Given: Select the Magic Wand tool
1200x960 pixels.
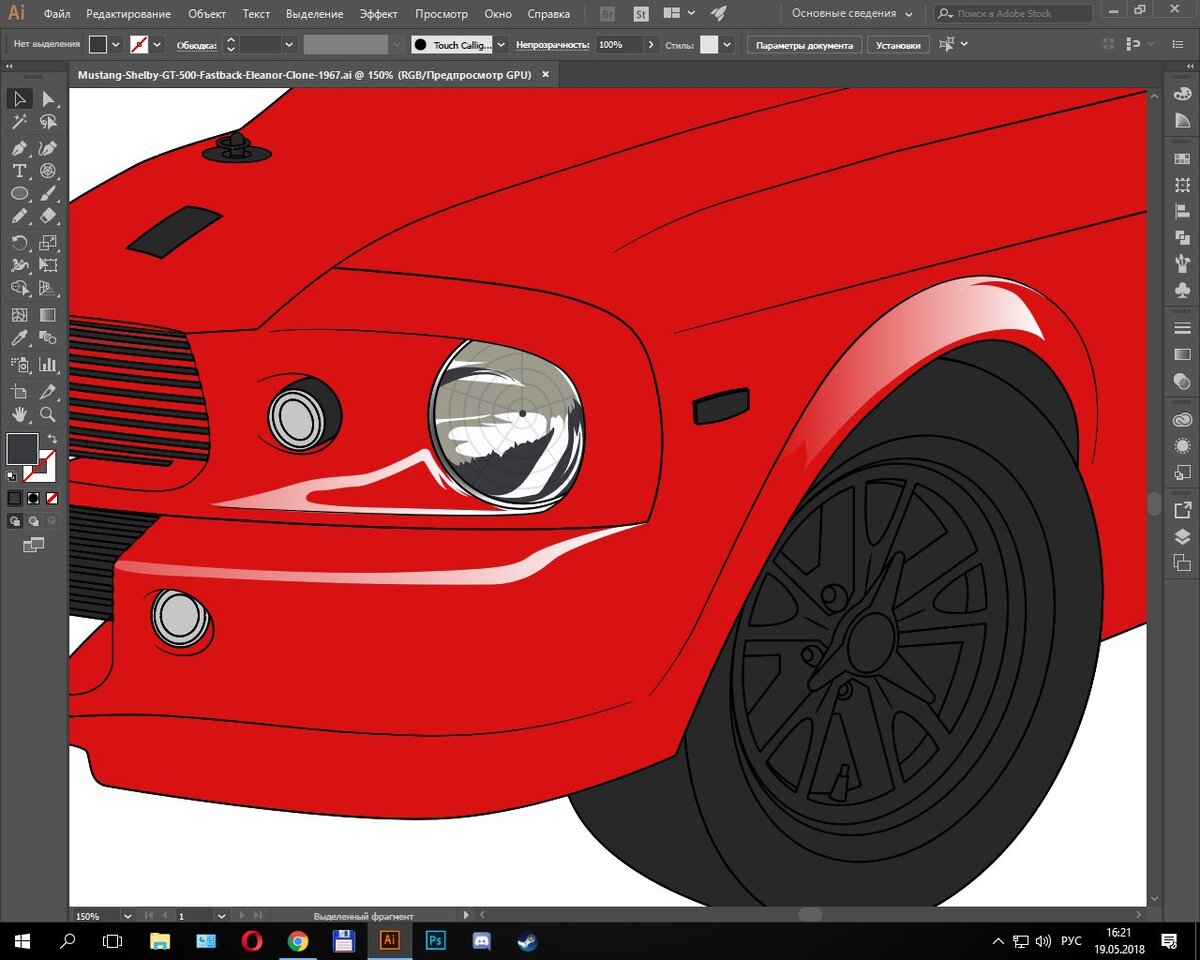Looking at the screenshot, I should tap(19, 122).
